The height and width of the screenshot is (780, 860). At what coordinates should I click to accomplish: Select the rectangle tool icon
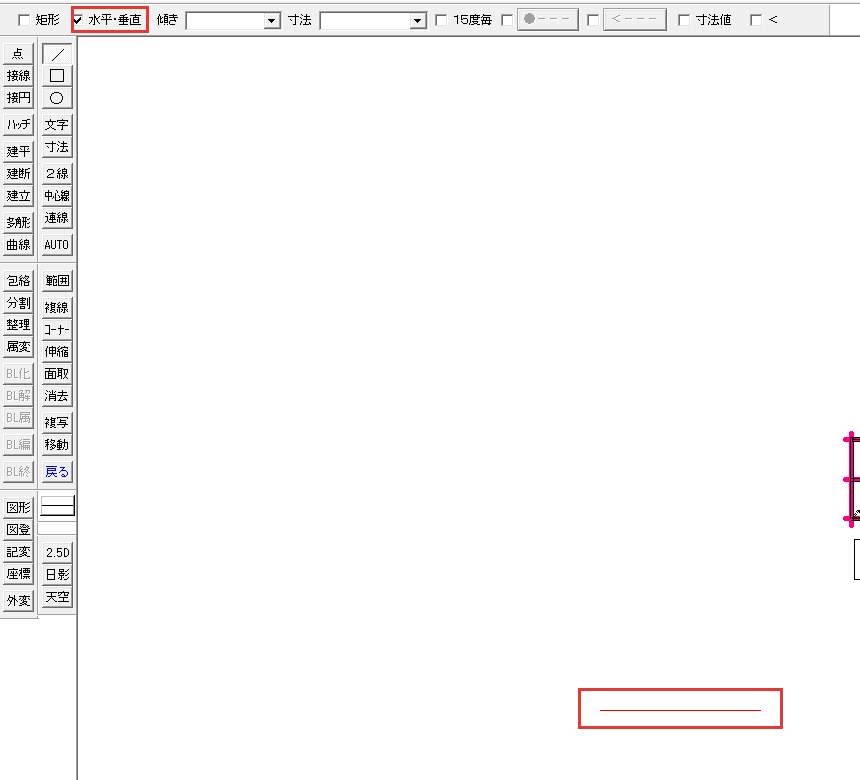pyautogui.click(x=57, y=76)
